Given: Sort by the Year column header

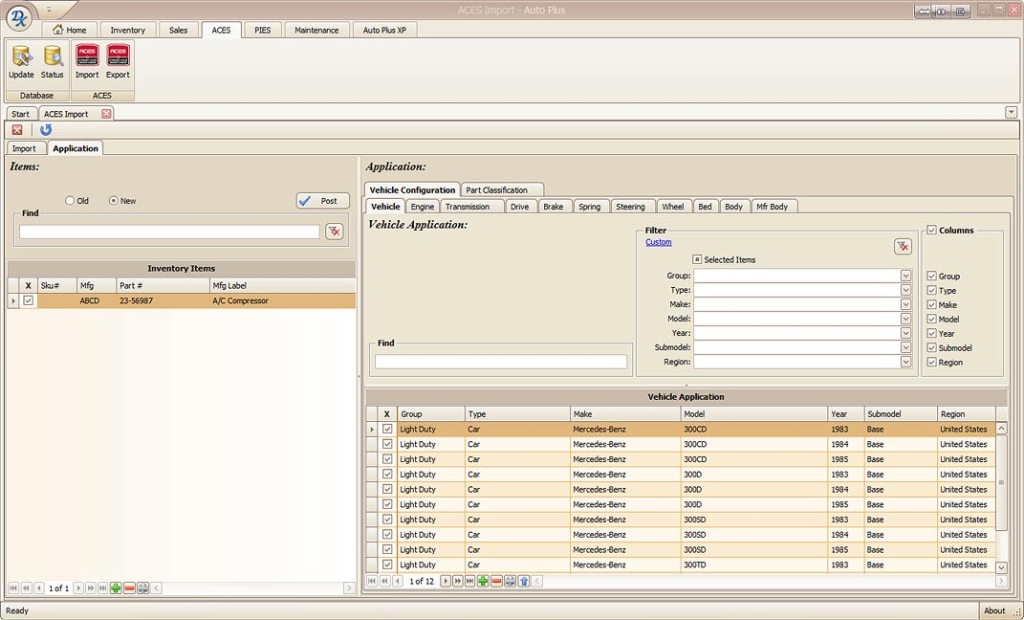Looking at the screenshot, I should (846, 414).
